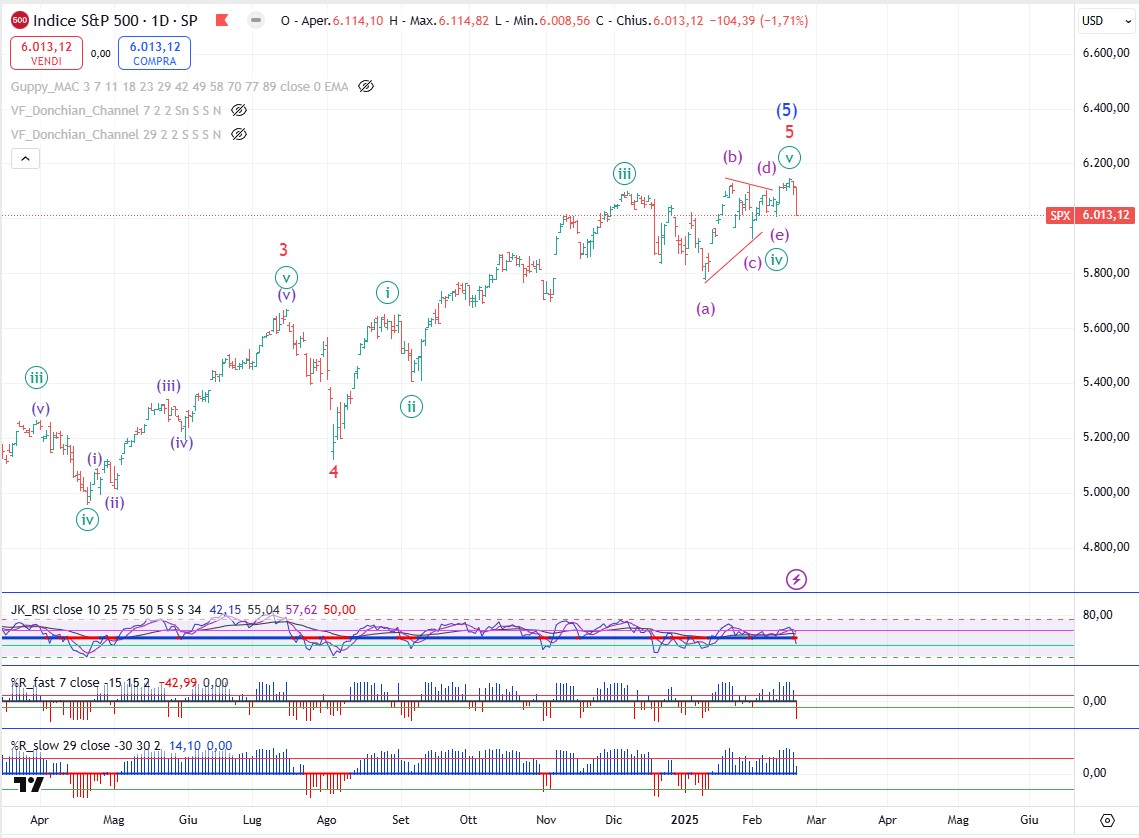Click the 0,00 spread value

tap(100, 53)
